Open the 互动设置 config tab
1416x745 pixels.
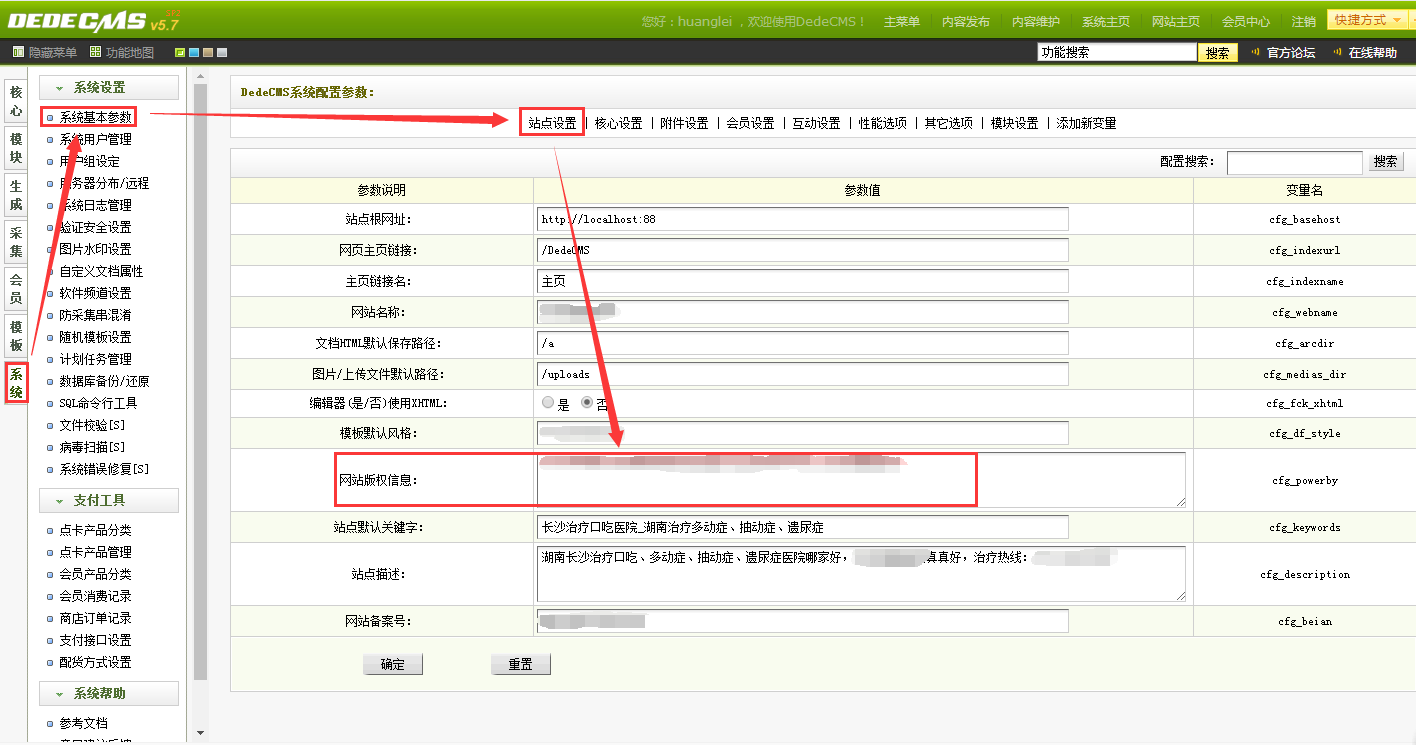point(816,123)
